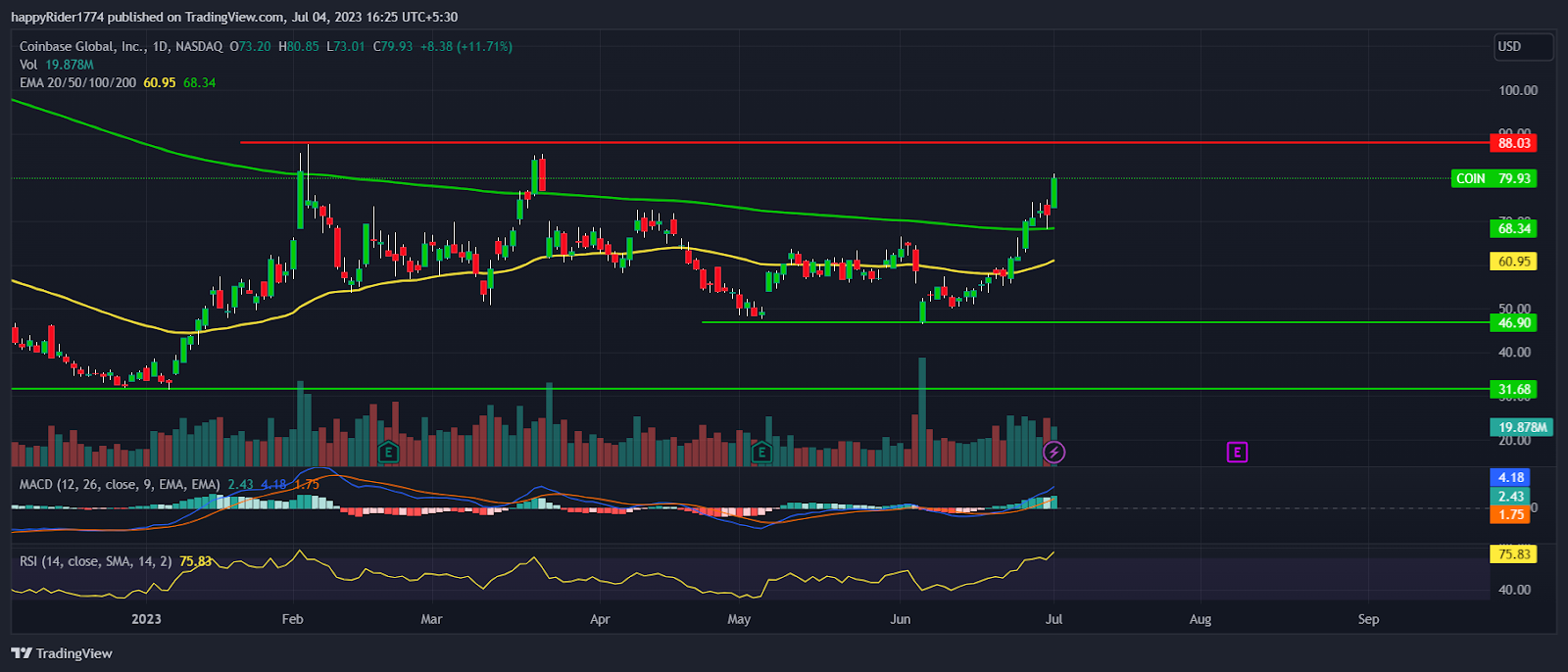This screenshot has height=672, width=1568.
Task: Click the purple lightning bolt event marker
Action: (1053, 452)
